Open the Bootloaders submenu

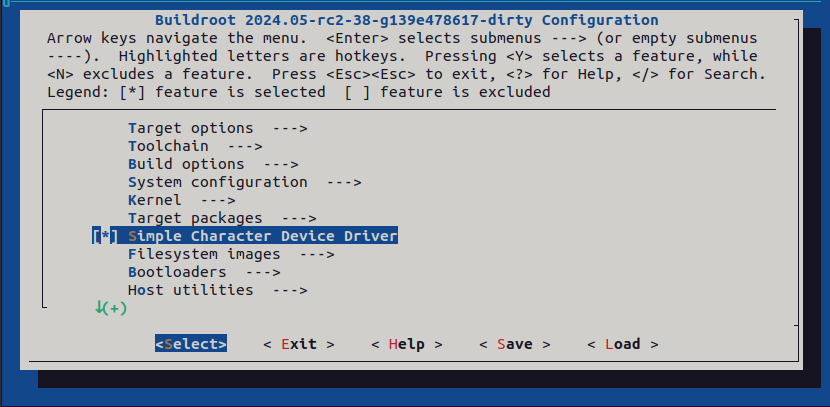204,272
